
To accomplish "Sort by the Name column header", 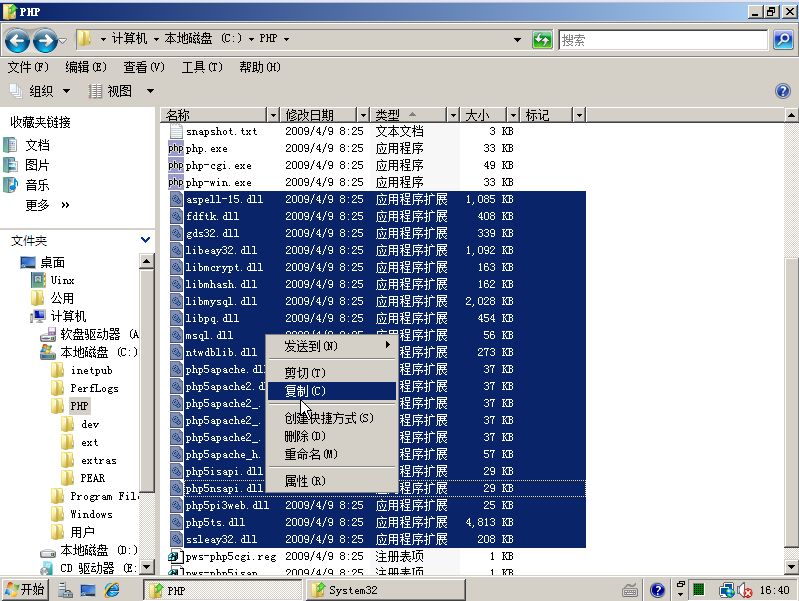I will point(214,116).
